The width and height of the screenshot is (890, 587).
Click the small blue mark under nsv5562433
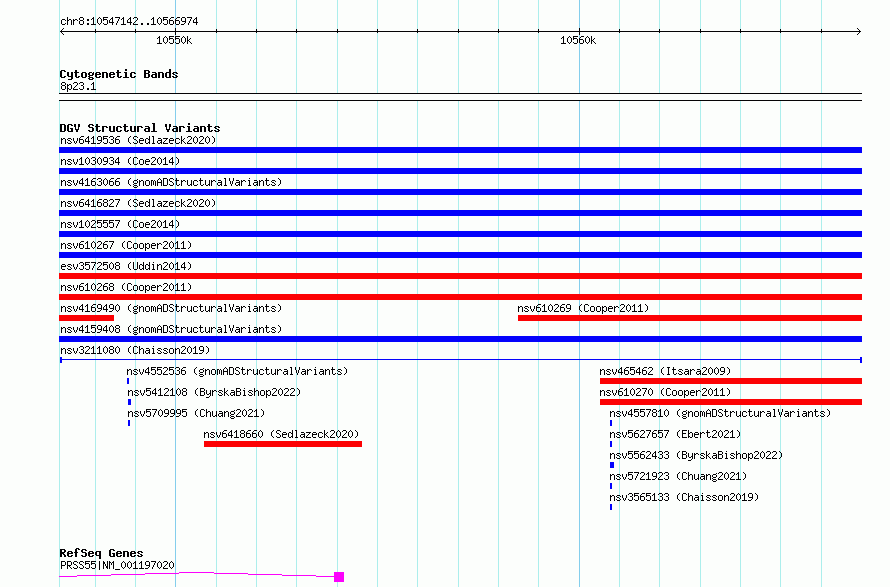[612, 465]
